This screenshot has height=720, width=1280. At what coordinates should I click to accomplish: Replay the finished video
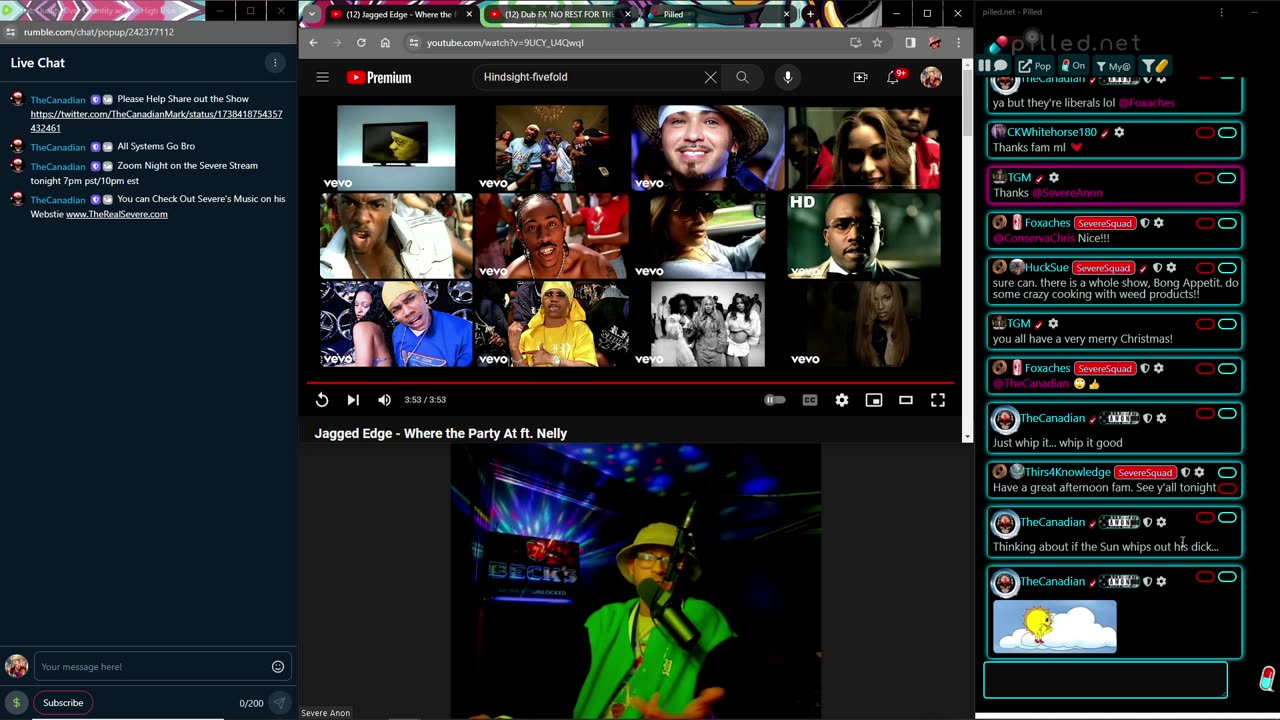(x=322, y=400)
